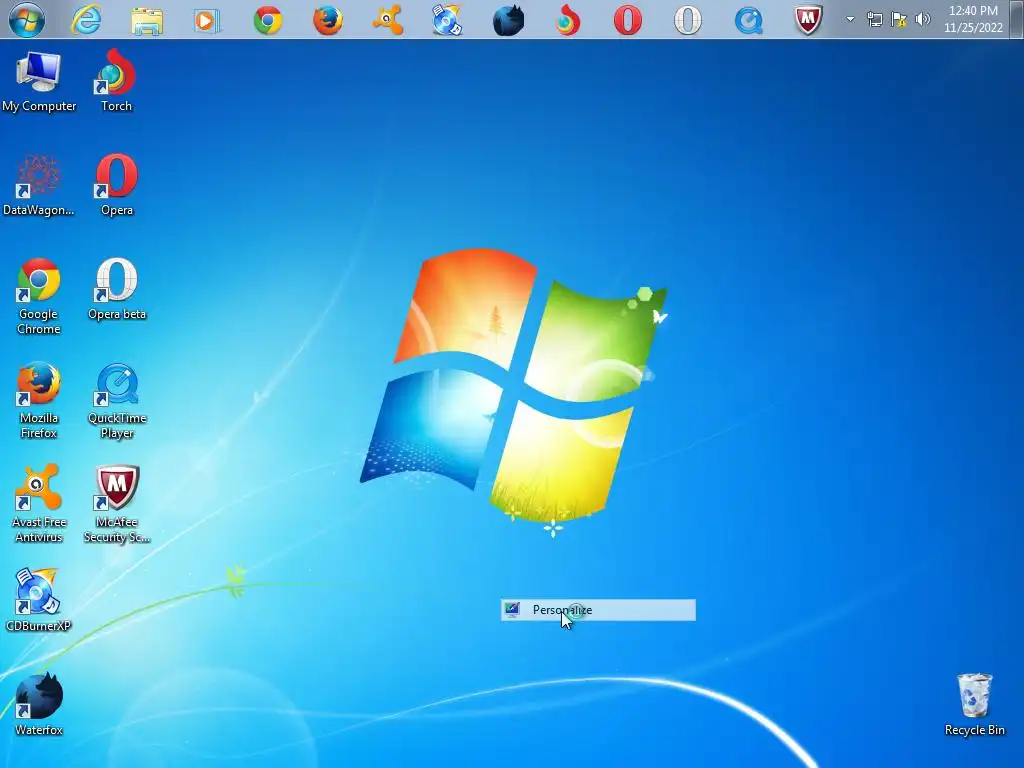The height and width of the screenshot is (768, 1024).
Task: Open Windows Explorer folder on taskbar
Action: tap(147, 20)
